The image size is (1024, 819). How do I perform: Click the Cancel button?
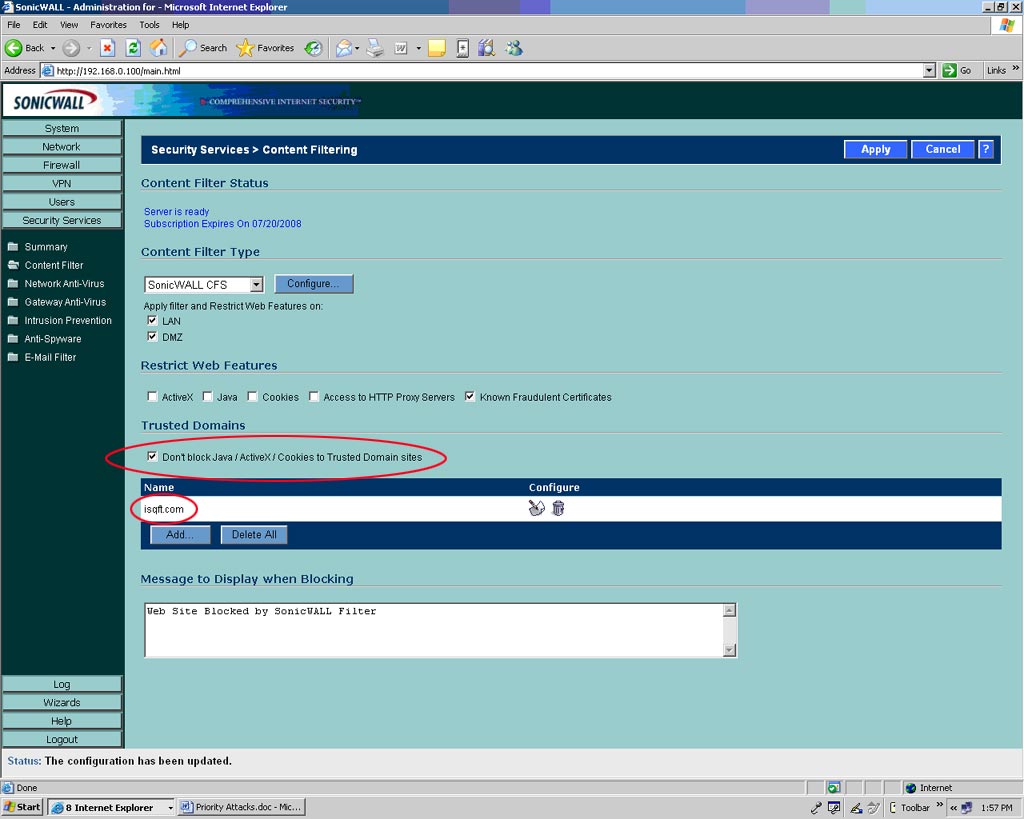(x=942, y=149)
